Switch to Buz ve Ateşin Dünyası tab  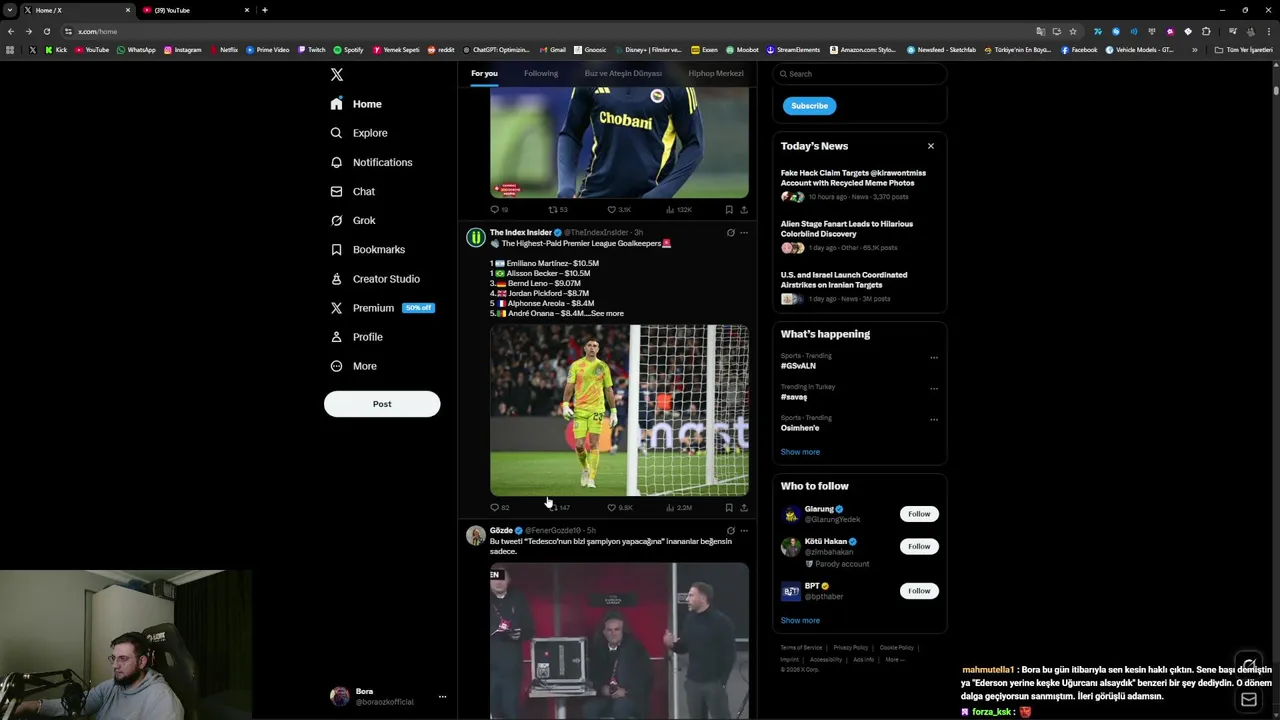pyautogui.click(x=623, y=73)
